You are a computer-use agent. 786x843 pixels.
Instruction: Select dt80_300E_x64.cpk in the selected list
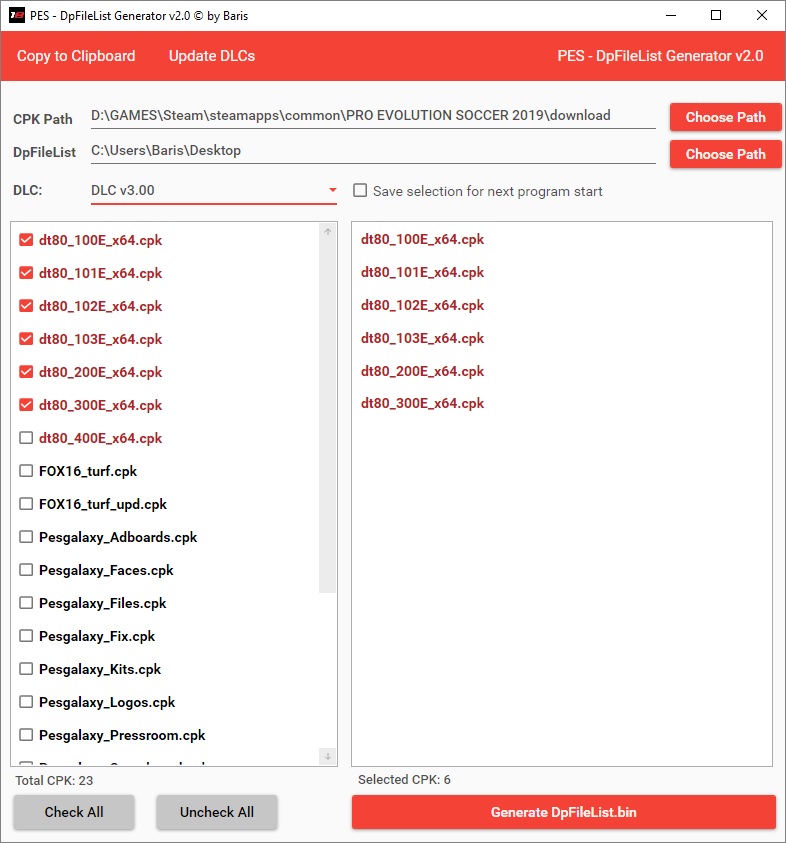click(x=423, y=403)
